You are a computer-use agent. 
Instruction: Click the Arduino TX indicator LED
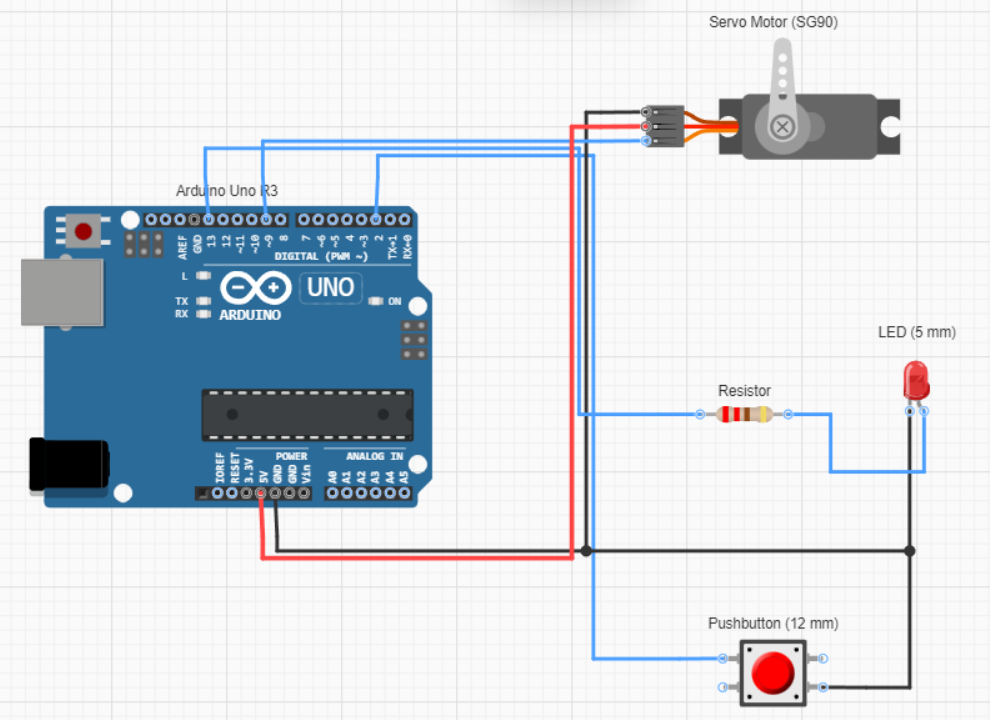click(x=203, y=301)
